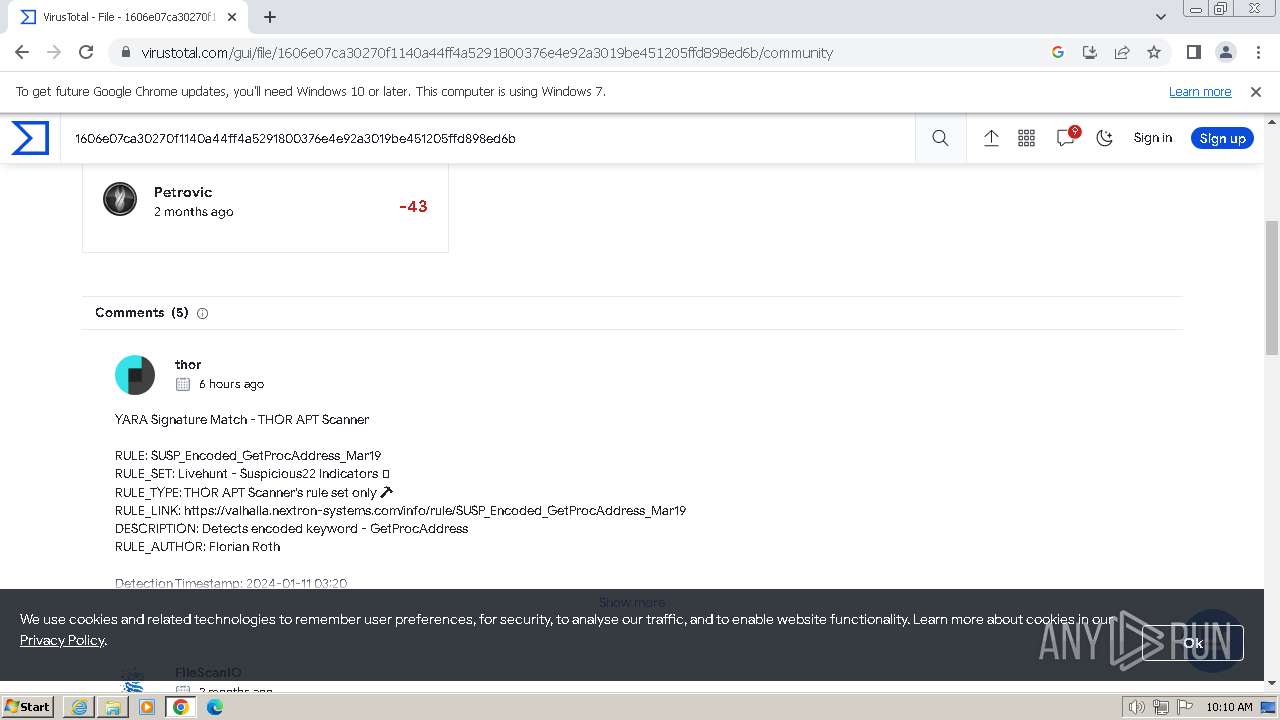Click the Google icon in address bar
Image resolution: width=1280 pixels, height=720 pixels.
1058,52
